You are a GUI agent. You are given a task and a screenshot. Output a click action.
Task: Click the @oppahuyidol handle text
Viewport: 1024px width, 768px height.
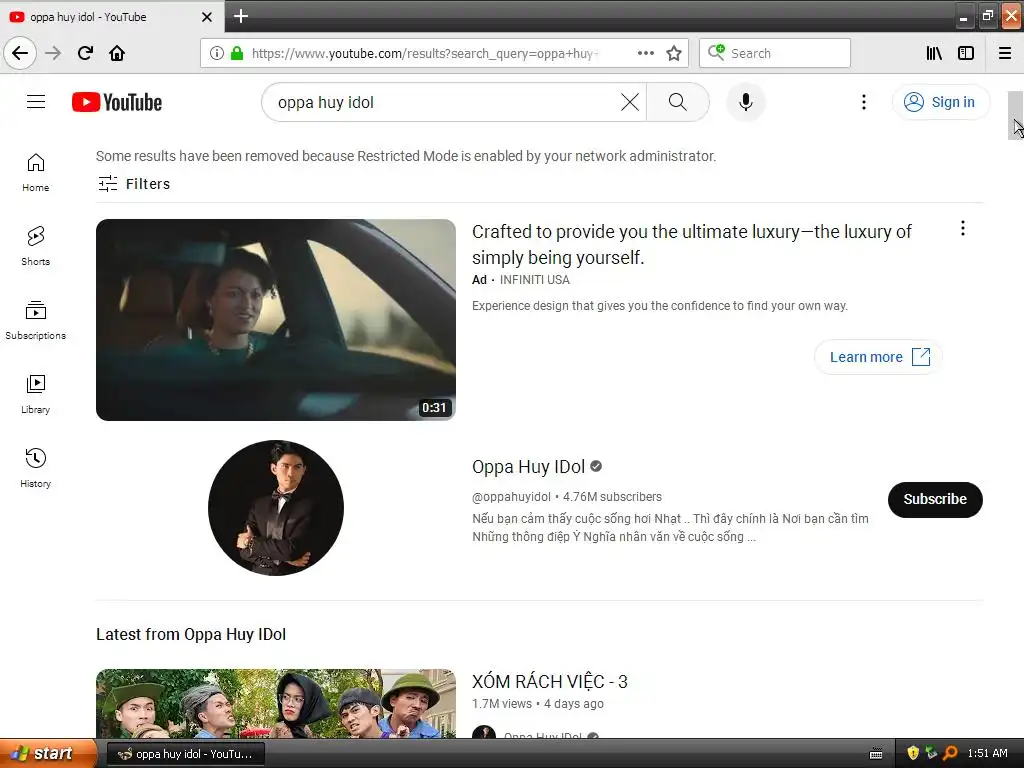click(x=511, y=497)
